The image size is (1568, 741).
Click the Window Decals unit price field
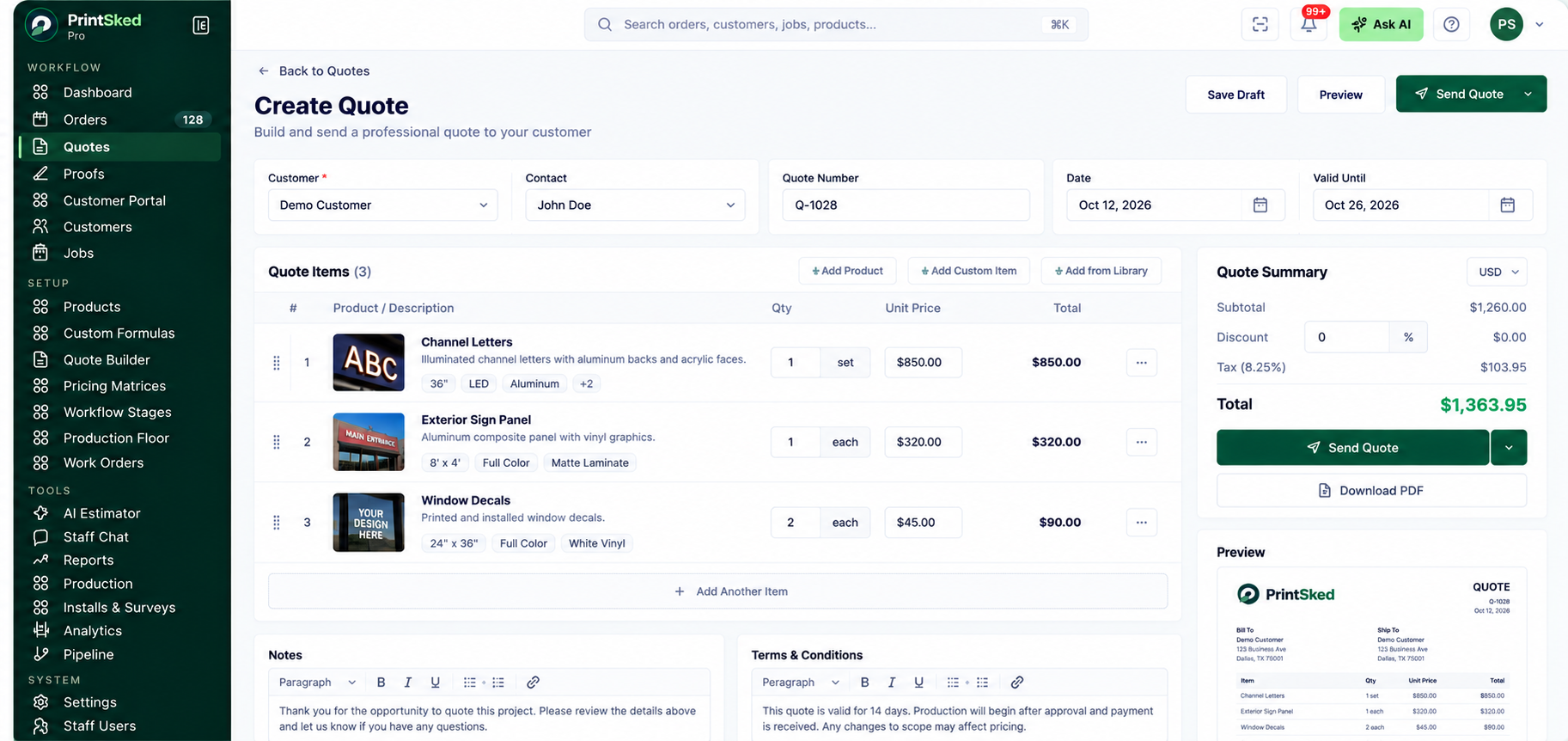click(x=923, y=523)
